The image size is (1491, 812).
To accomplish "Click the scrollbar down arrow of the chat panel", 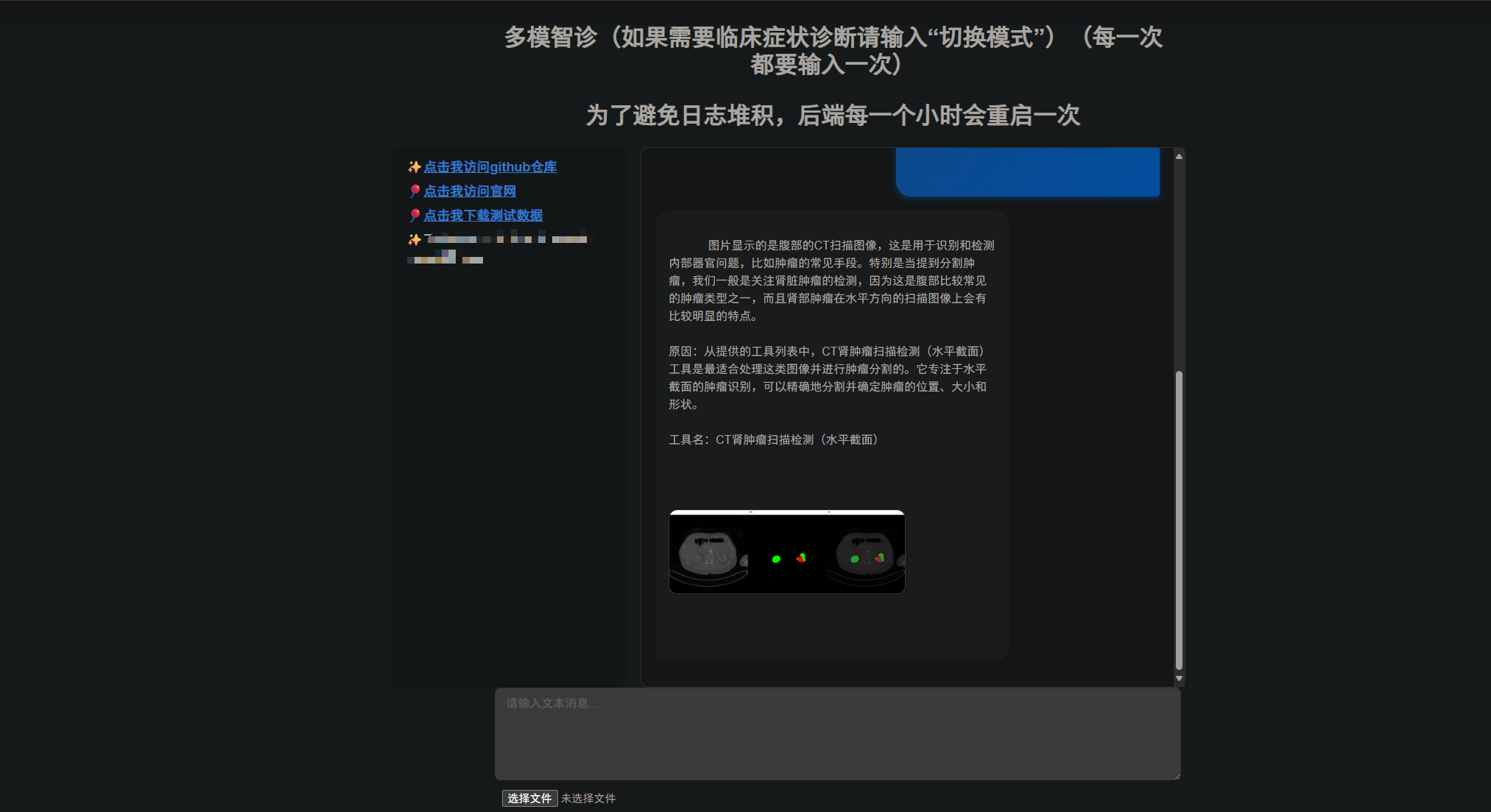I will coord(1180,678).
